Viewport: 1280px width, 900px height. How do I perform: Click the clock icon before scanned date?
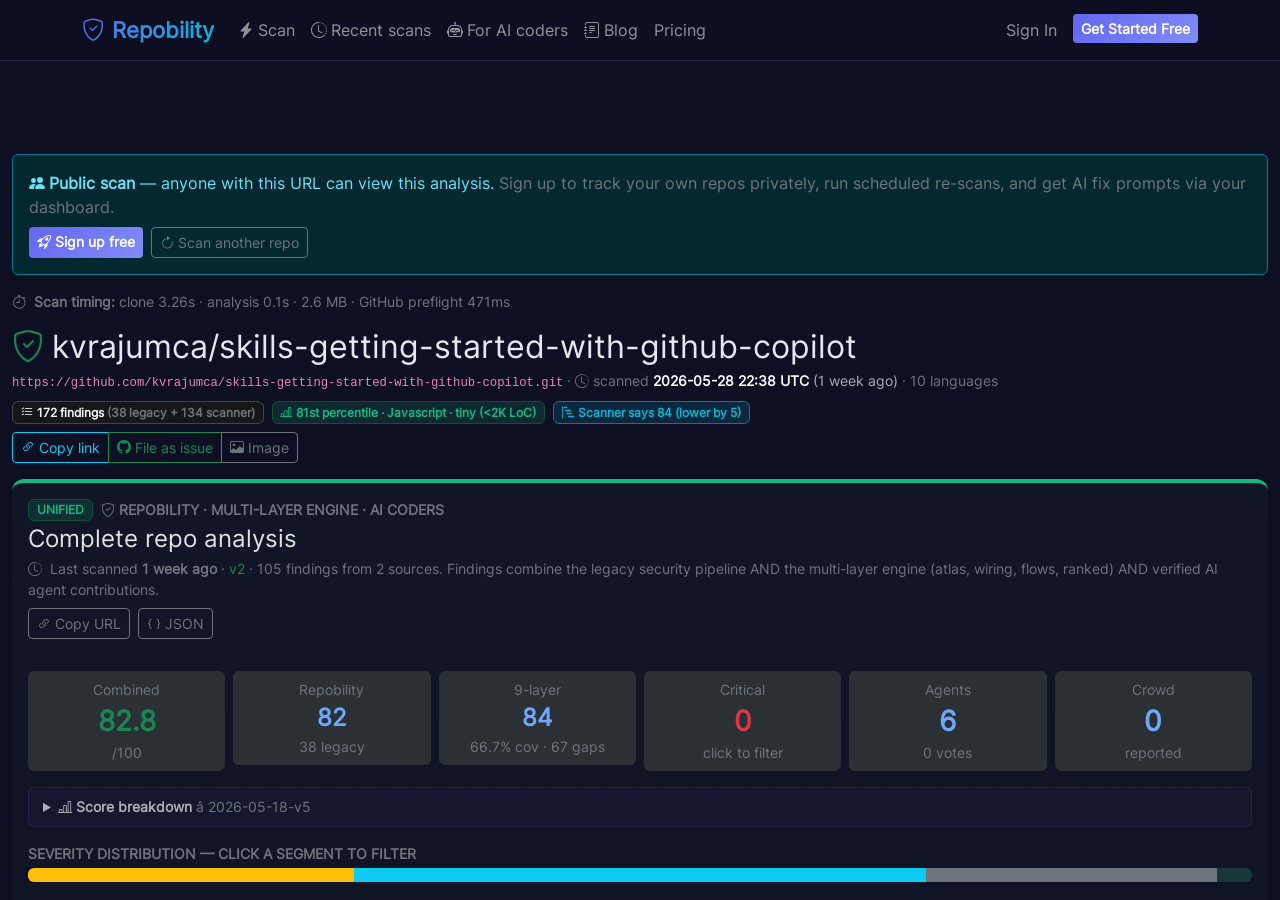click(582, 381)
